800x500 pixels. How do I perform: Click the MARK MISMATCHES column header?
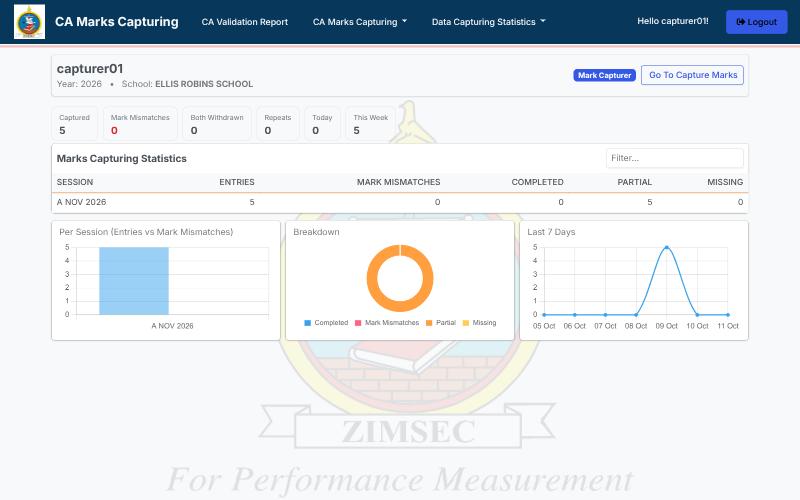tap(398, 182)
